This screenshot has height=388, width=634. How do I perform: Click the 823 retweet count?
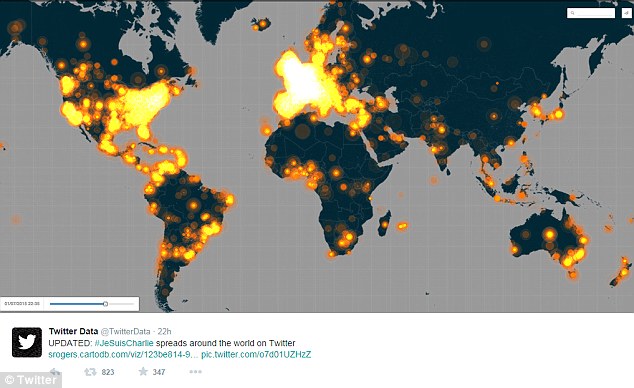tap(108, 372)
